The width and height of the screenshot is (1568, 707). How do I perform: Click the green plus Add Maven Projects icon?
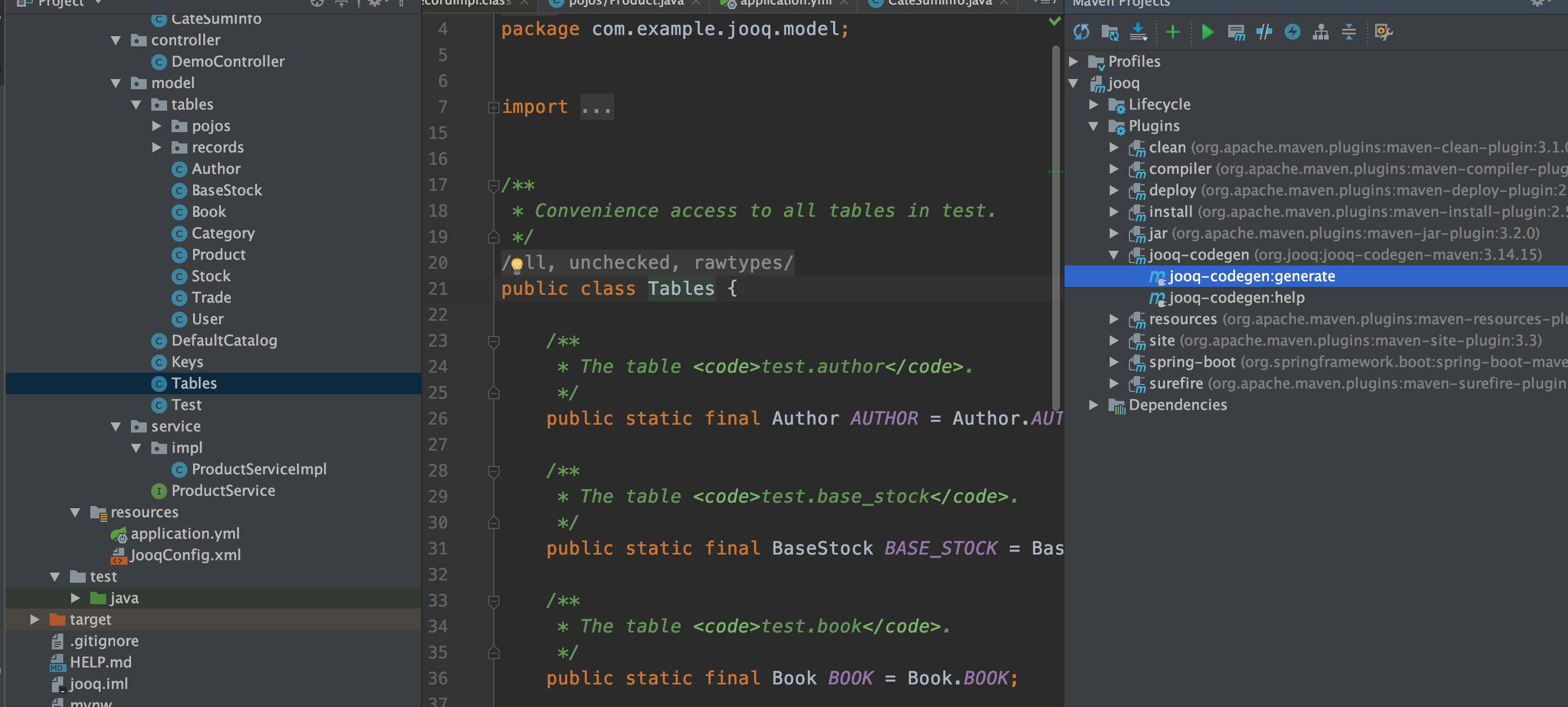[1172, 32]
